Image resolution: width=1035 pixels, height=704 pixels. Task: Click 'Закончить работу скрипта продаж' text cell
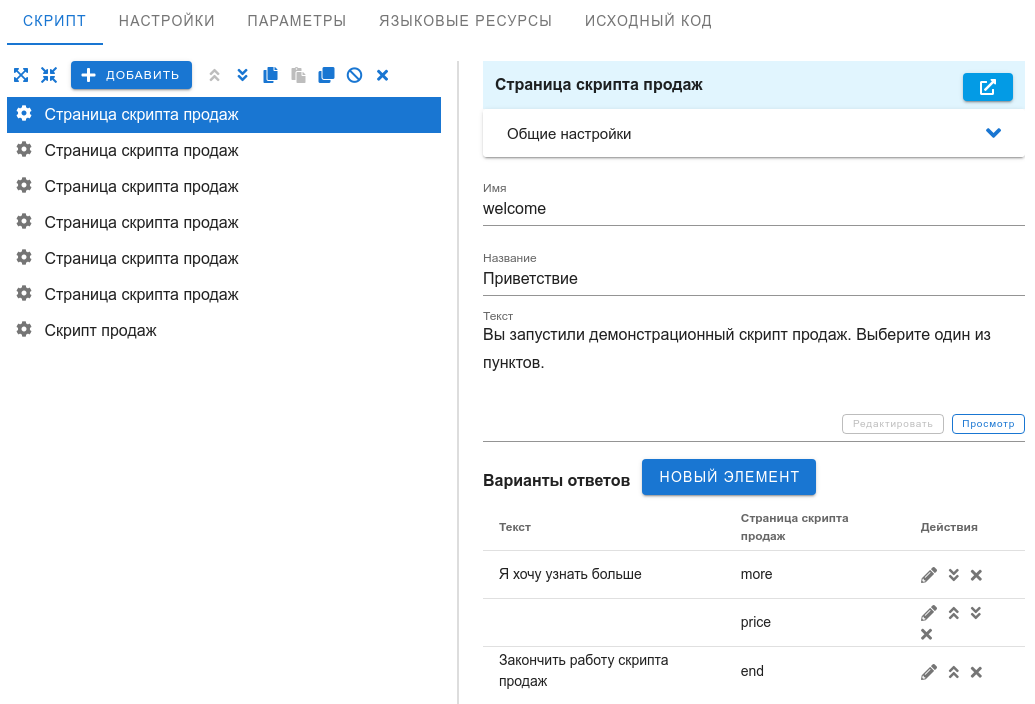coord(584,670)
